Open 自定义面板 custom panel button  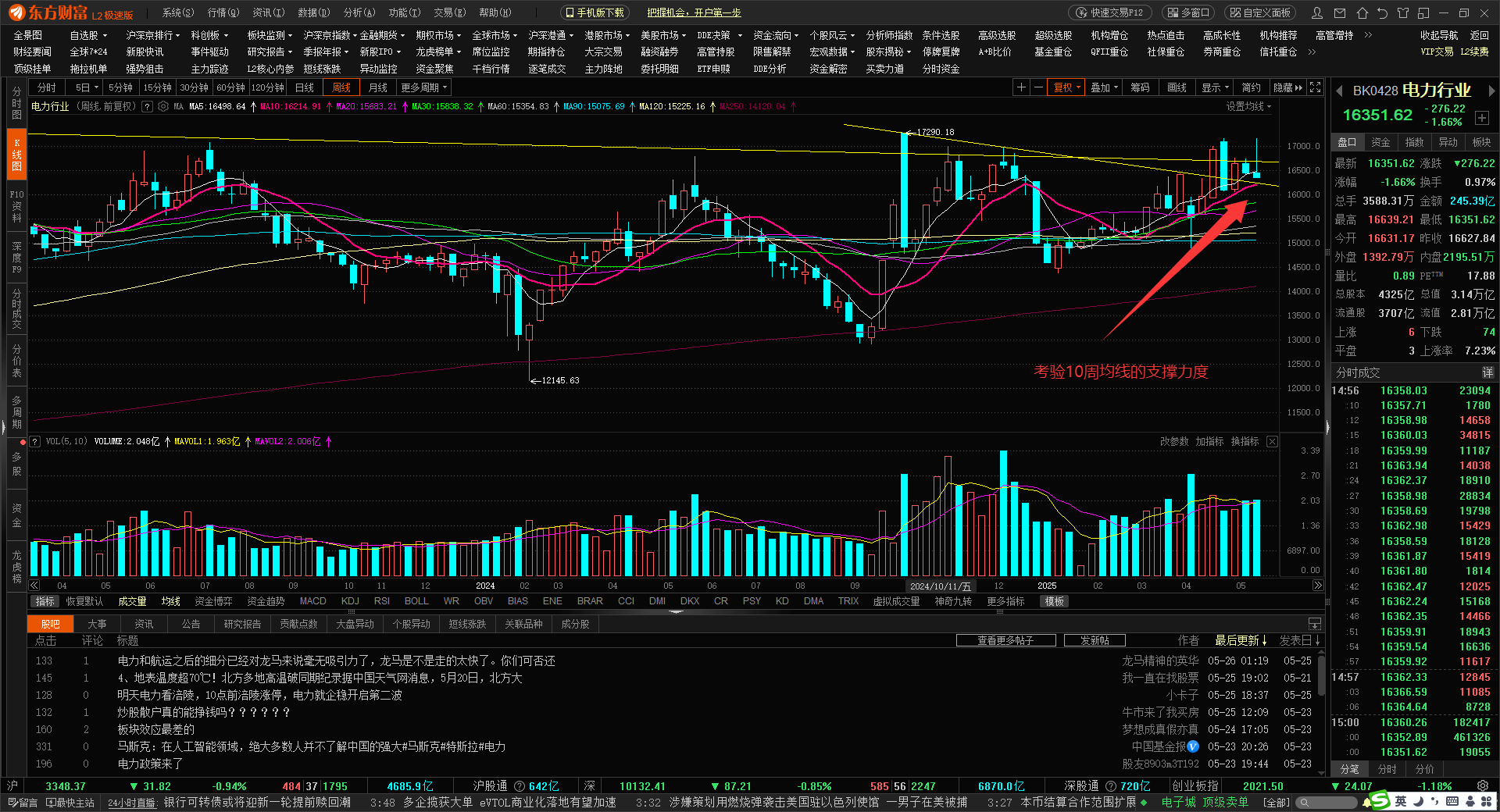(x=1259, y=12)
